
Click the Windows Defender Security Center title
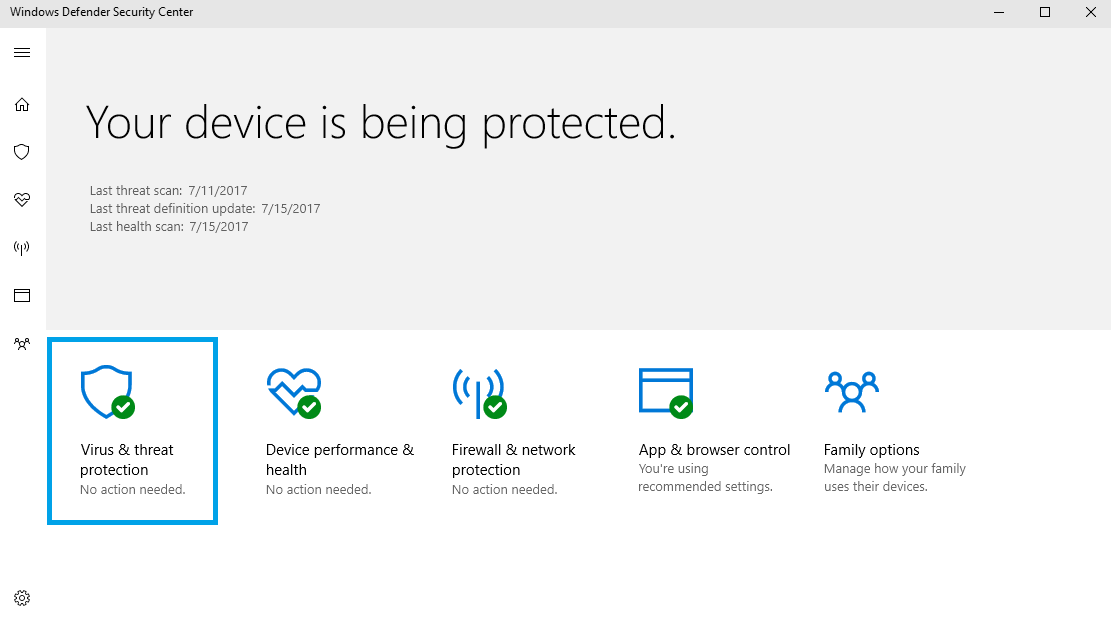[101, 12]
